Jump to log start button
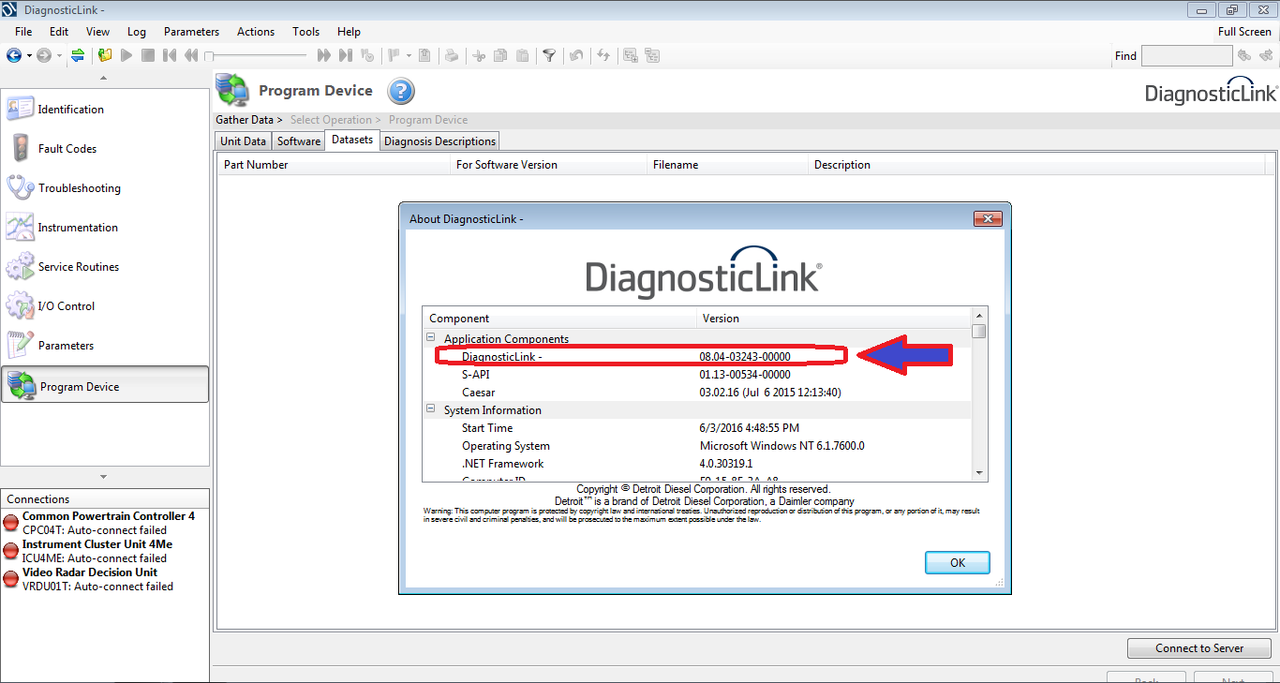Image resolution: width=1280 pixels, height=683 pixels. click(169, 56)
